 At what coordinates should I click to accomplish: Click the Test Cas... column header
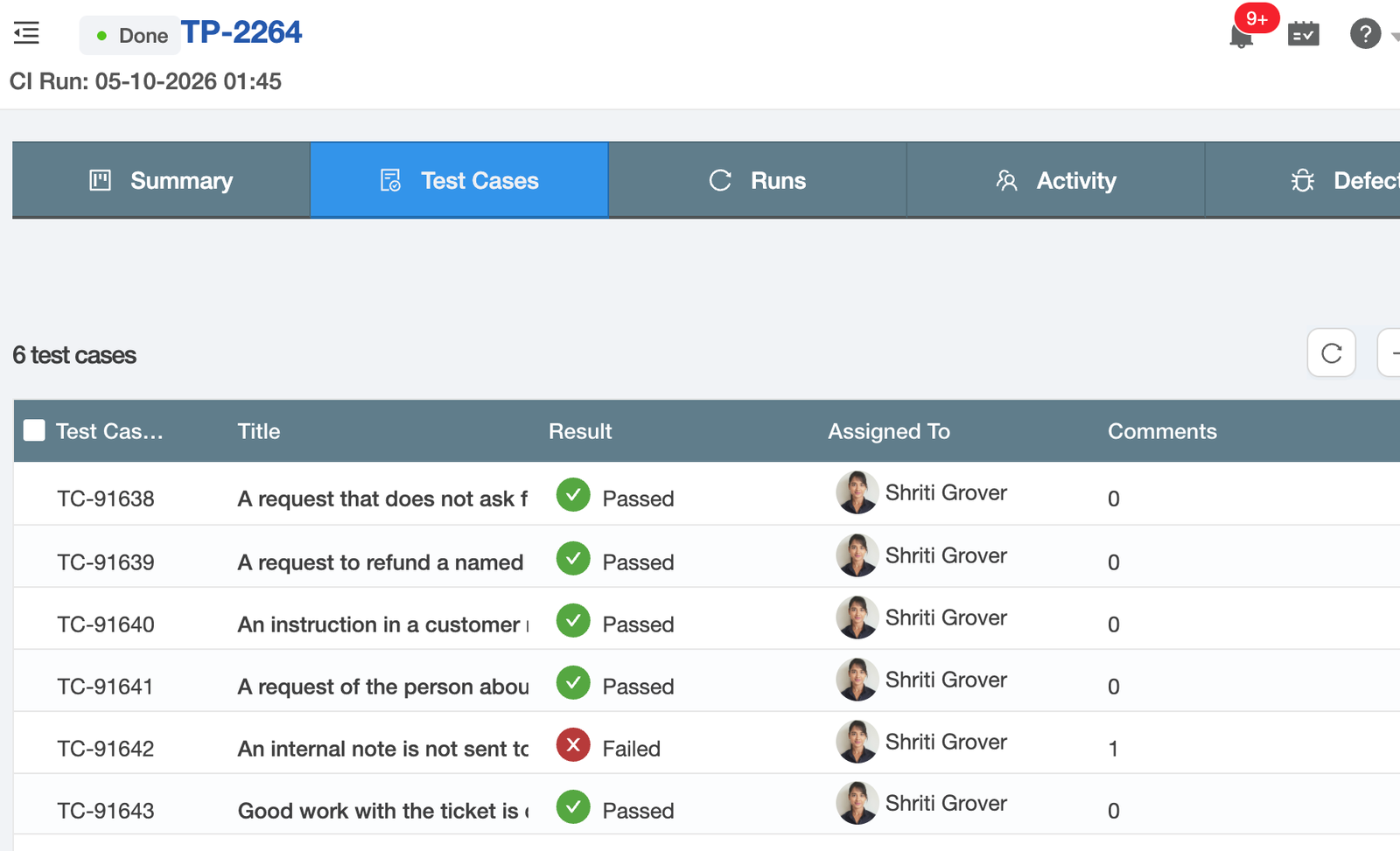tap(109, 431)
